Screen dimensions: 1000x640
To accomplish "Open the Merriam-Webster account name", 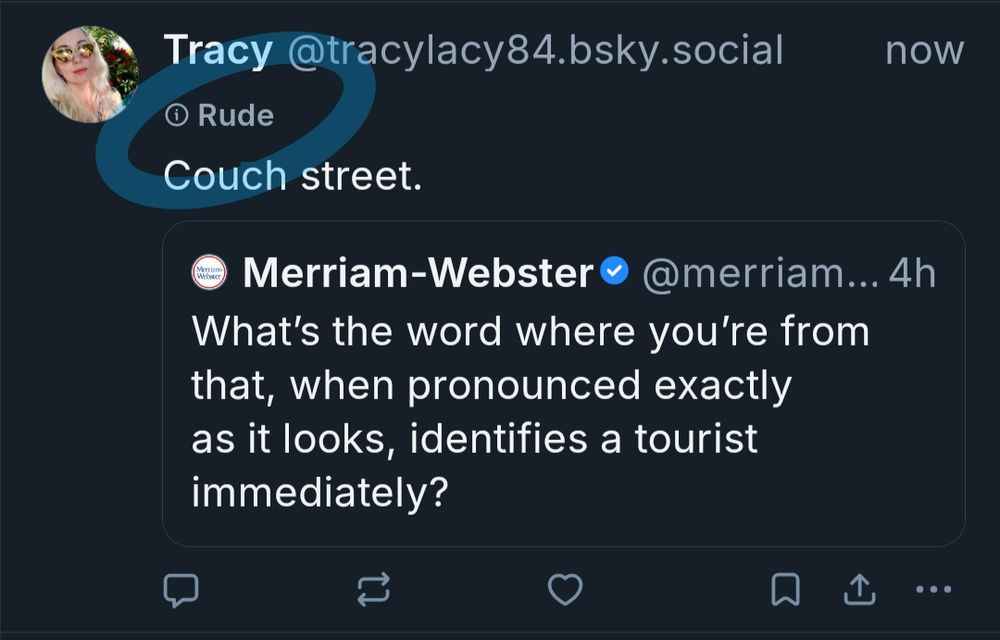I will coord(418,273).
